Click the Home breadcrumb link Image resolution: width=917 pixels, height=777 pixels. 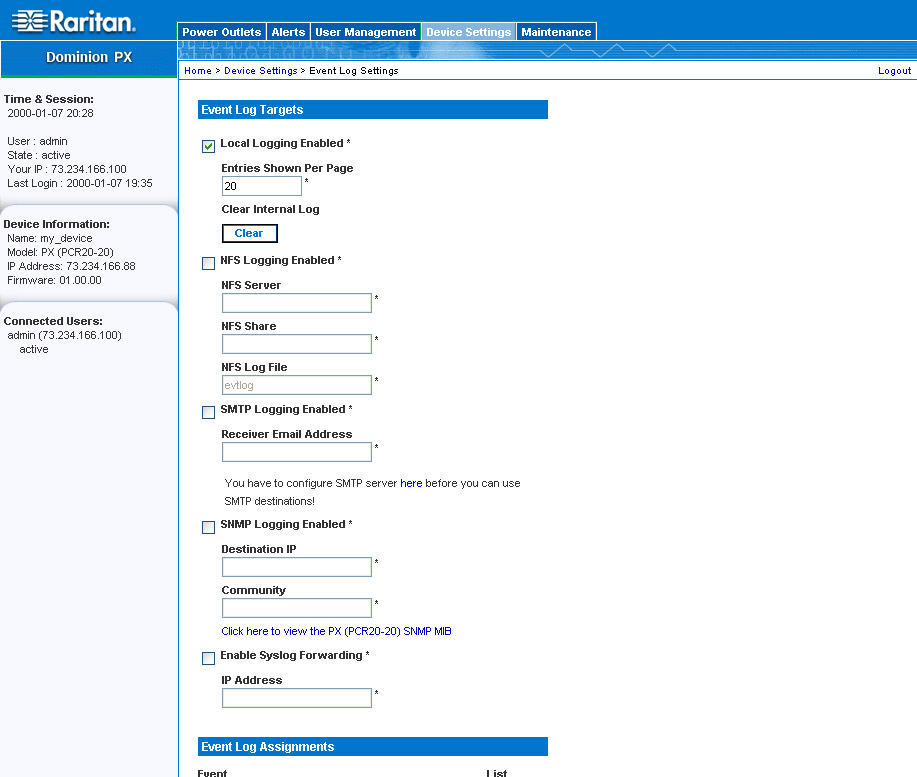(198, 71)
